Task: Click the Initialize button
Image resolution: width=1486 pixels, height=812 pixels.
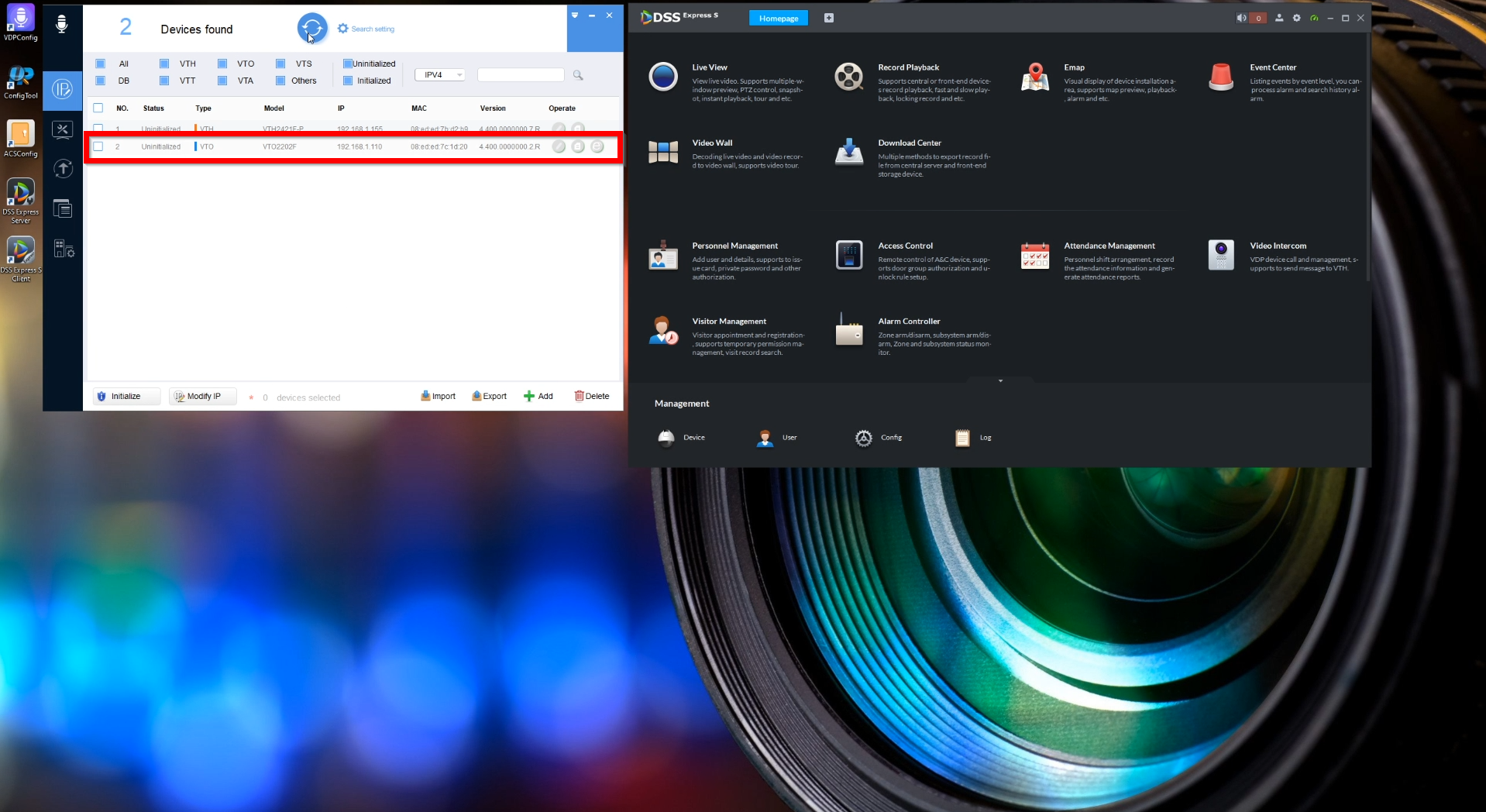Action: pos(126,397)
